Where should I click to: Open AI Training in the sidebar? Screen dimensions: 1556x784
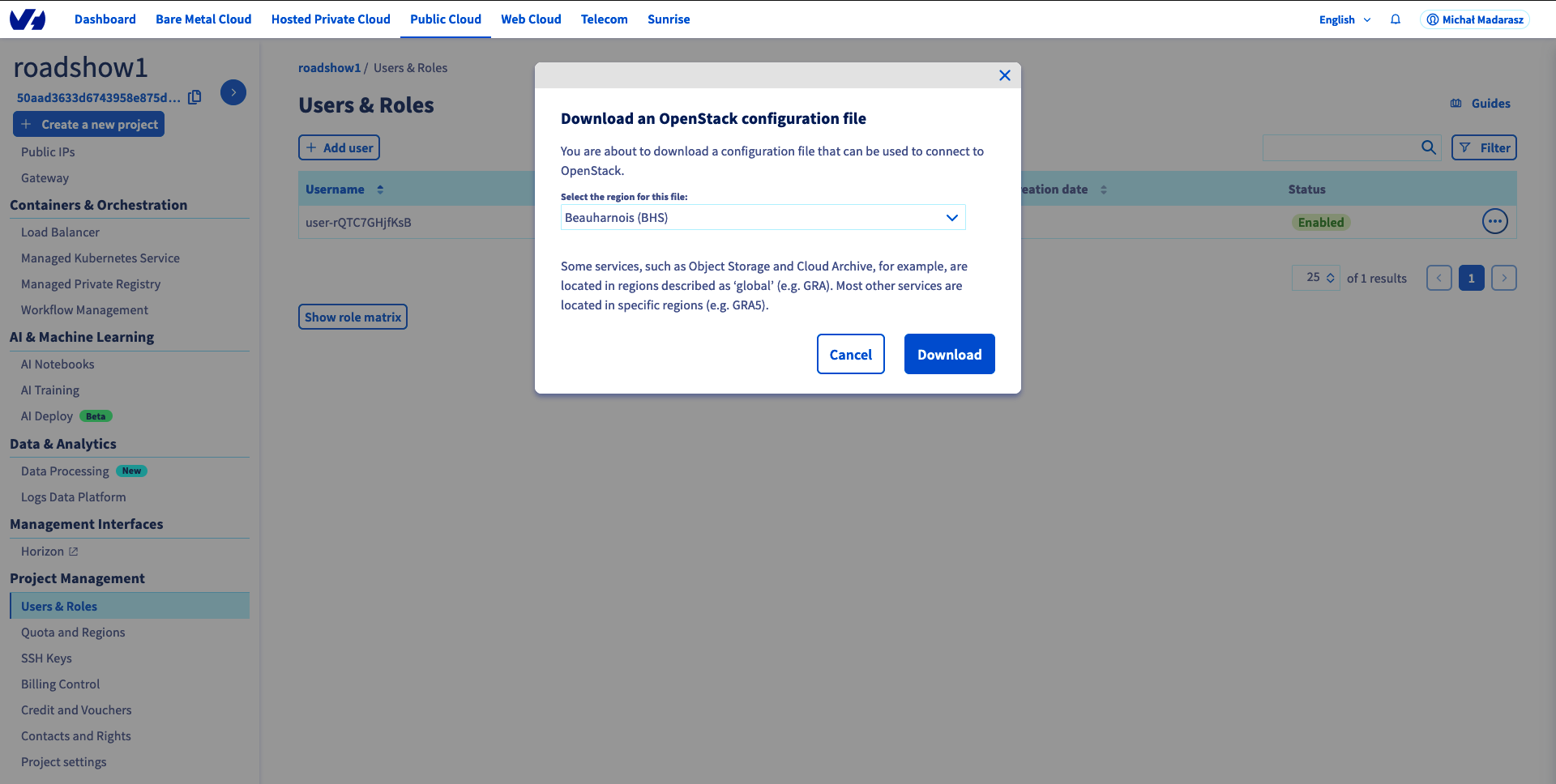coord(50,390)
